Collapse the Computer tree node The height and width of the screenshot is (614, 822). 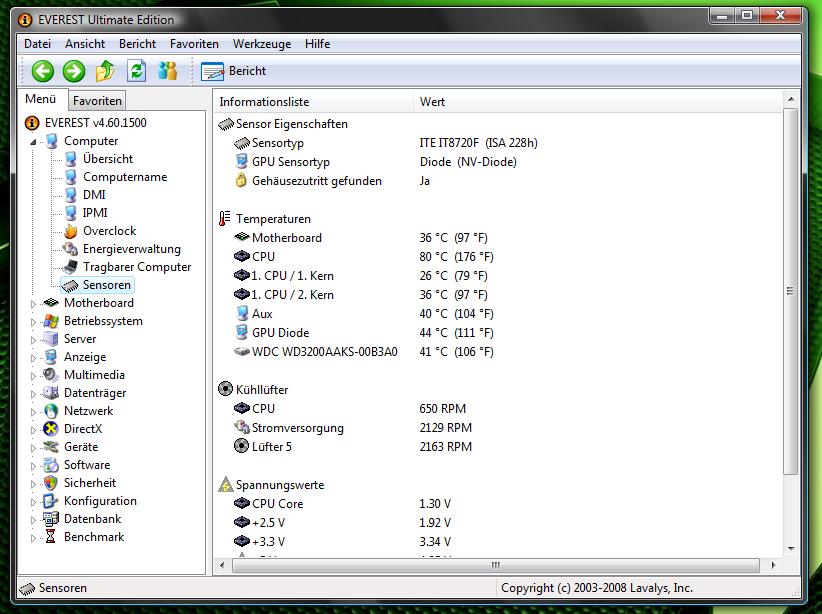click(x=33, y=142)
